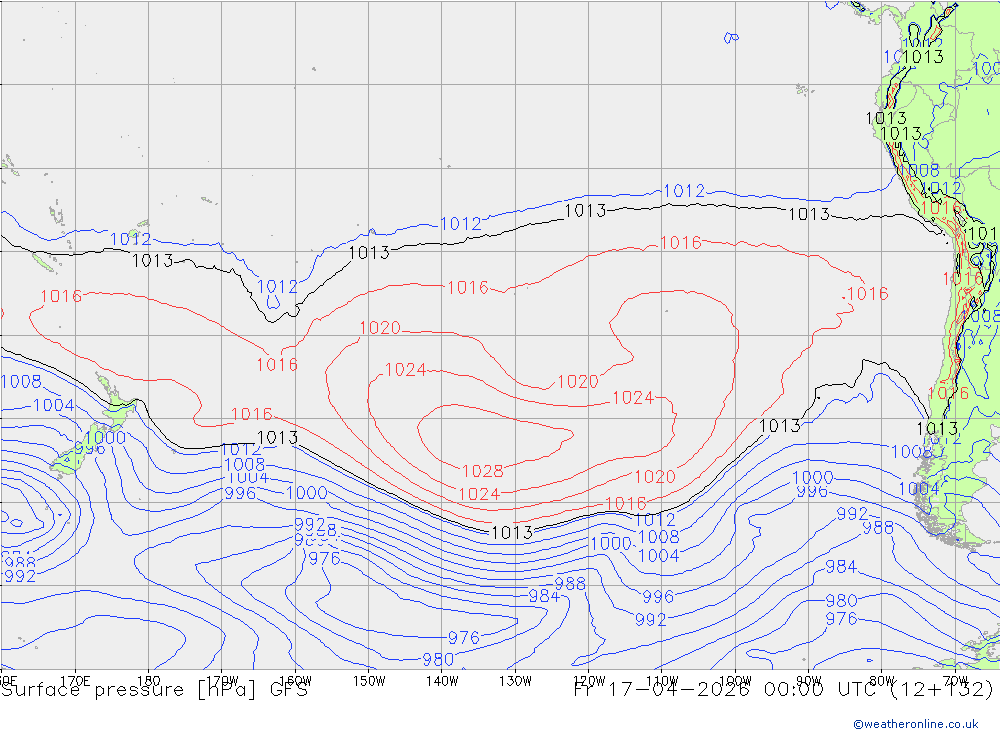Click the 1020 label left of 1024 upper-left
The width and height of the screenshot is (1000, 733).
point(380,328)
